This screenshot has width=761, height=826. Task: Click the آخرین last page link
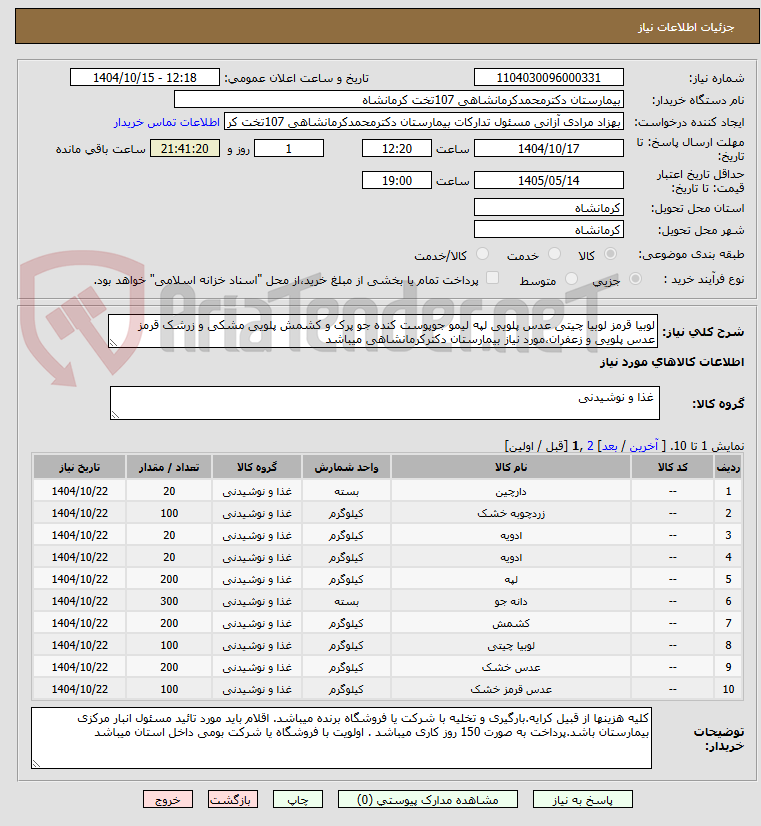pos(644,446)
